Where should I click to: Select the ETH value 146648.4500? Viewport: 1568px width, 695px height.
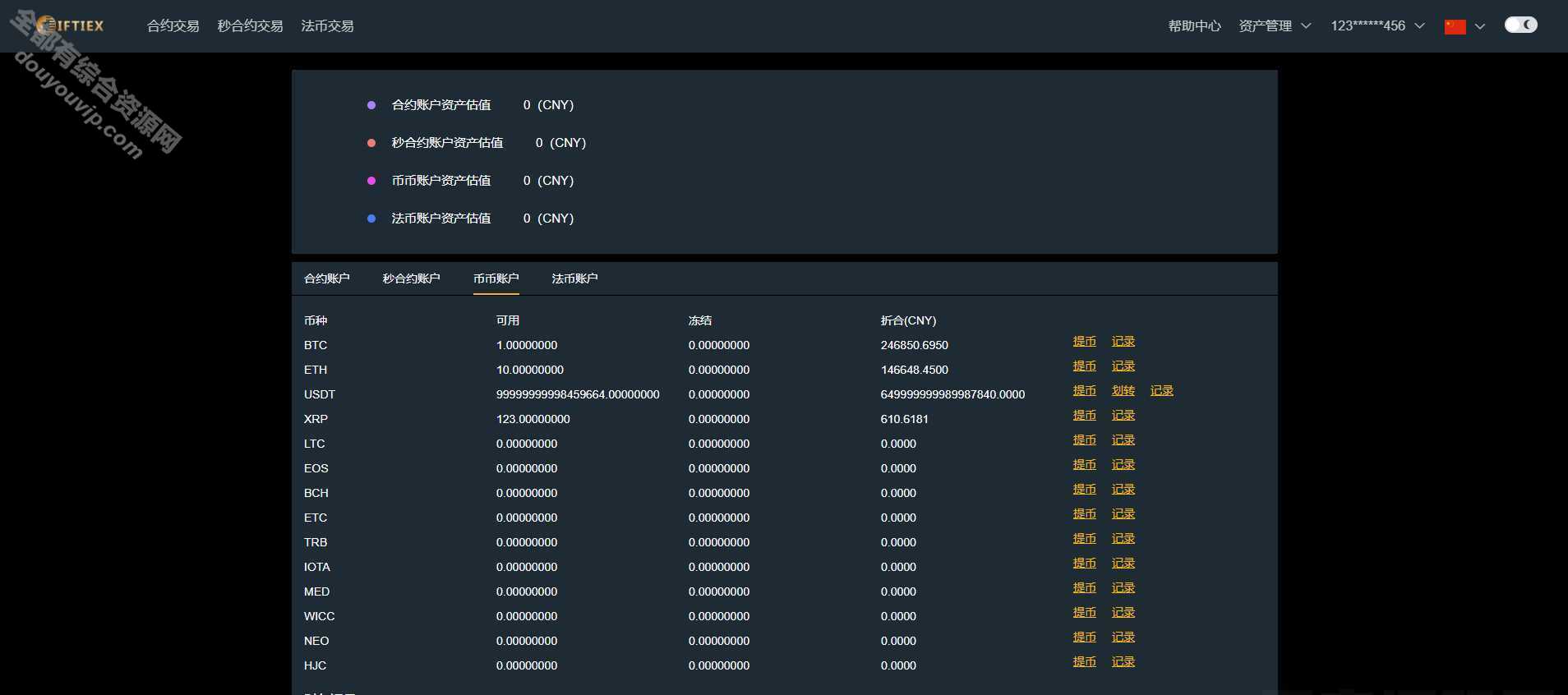tap(914, 370)
